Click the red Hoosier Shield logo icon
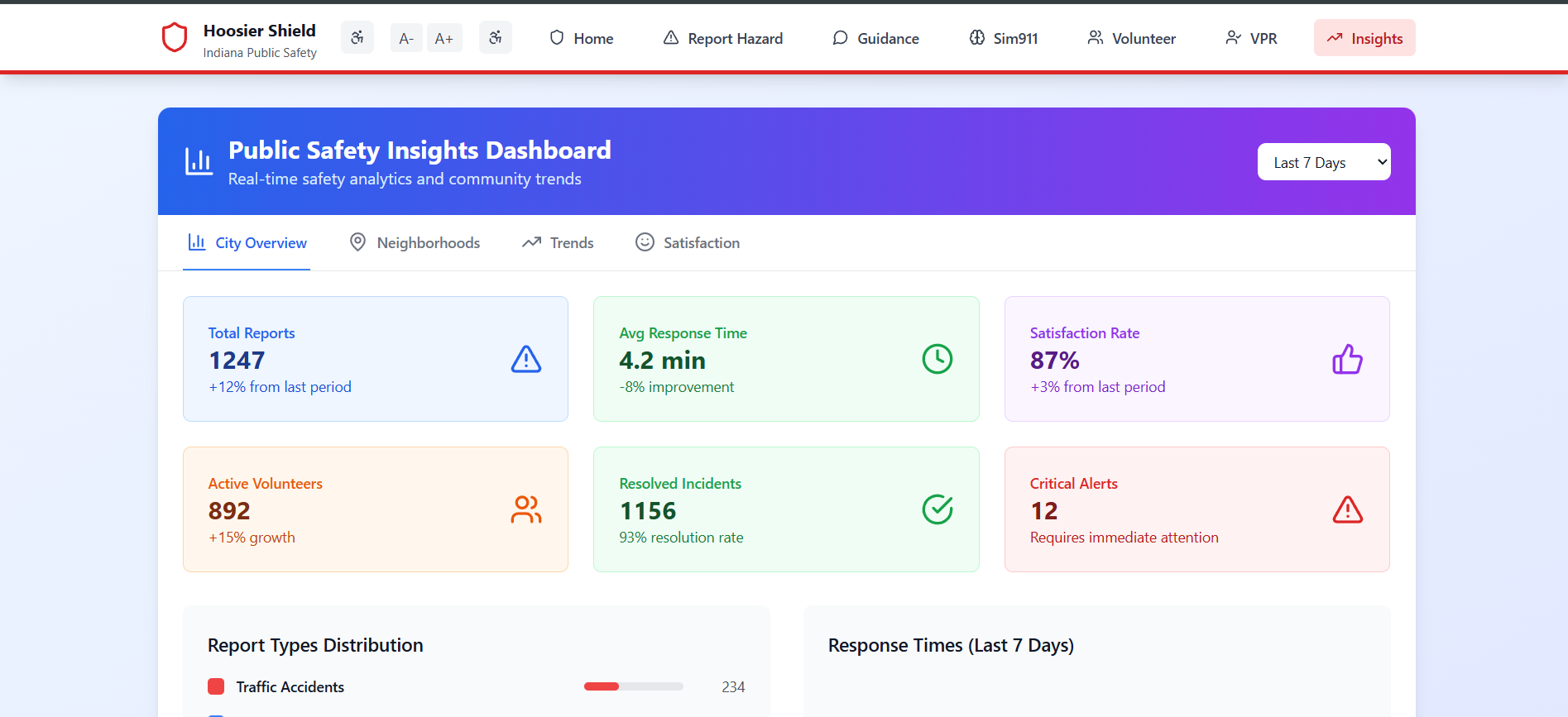The width and height of the screenshot is (1568, 717). (175, 38)
